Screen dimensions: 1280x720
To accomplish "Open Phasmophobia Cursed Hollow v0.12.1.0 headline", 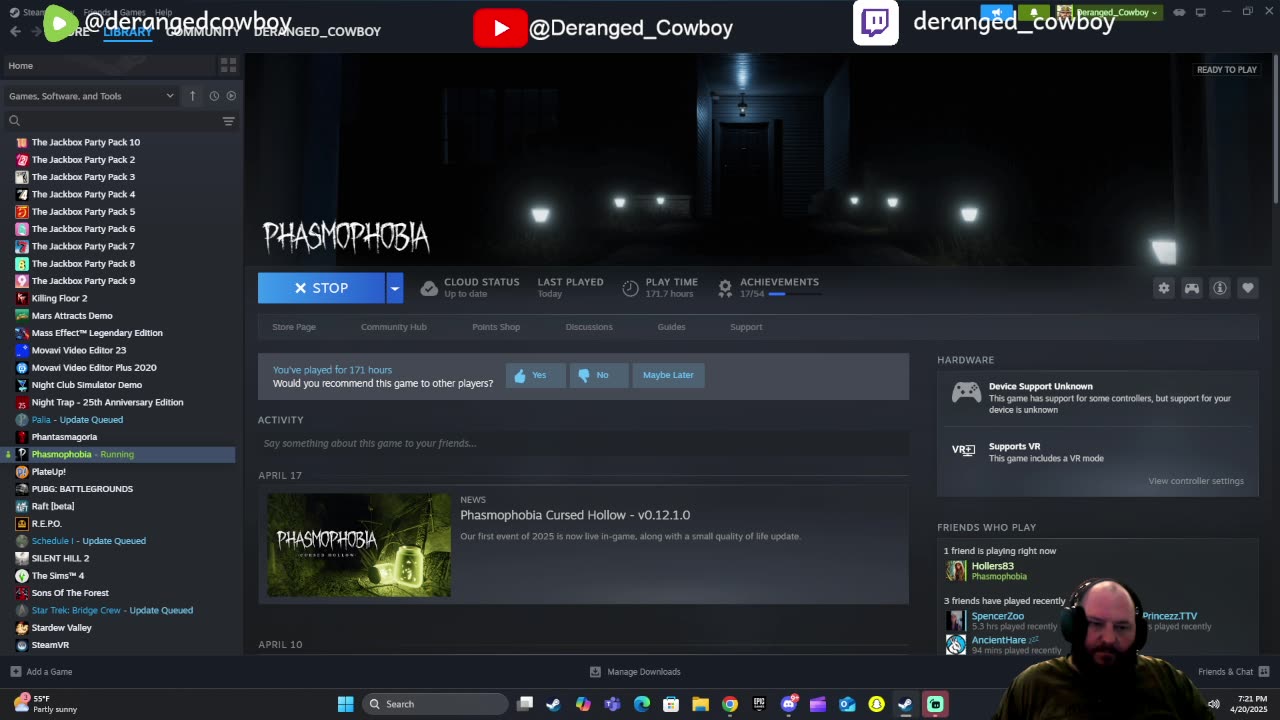I will tap(575, 515).
